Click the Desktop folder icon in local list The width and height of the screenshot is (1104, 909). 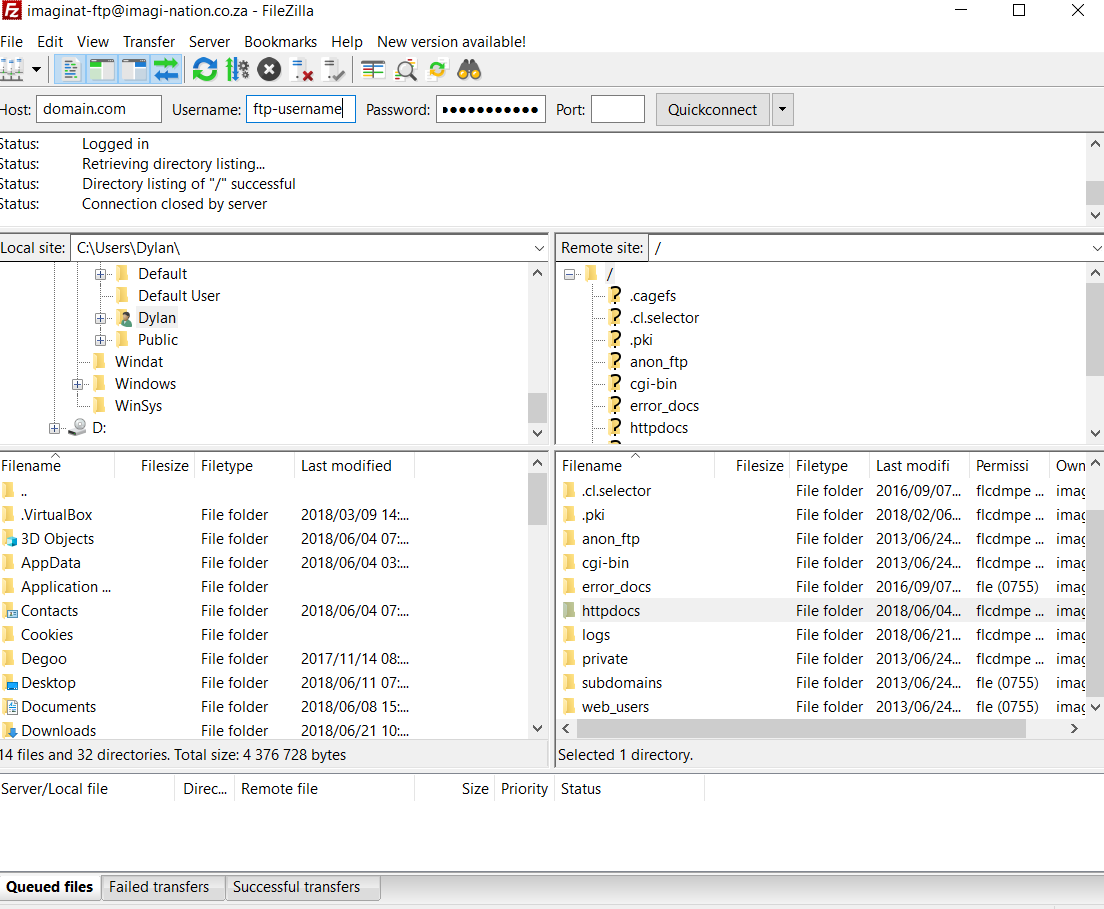click(x=10, y=683)
